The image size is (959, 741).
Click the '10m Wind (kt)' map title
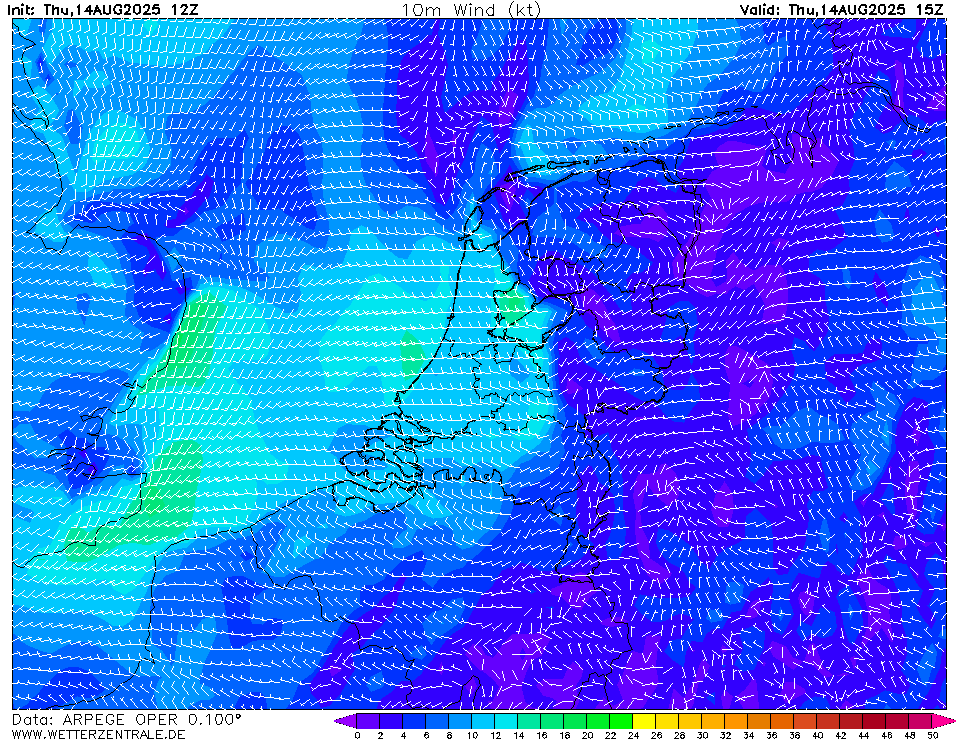click(471, 10)
